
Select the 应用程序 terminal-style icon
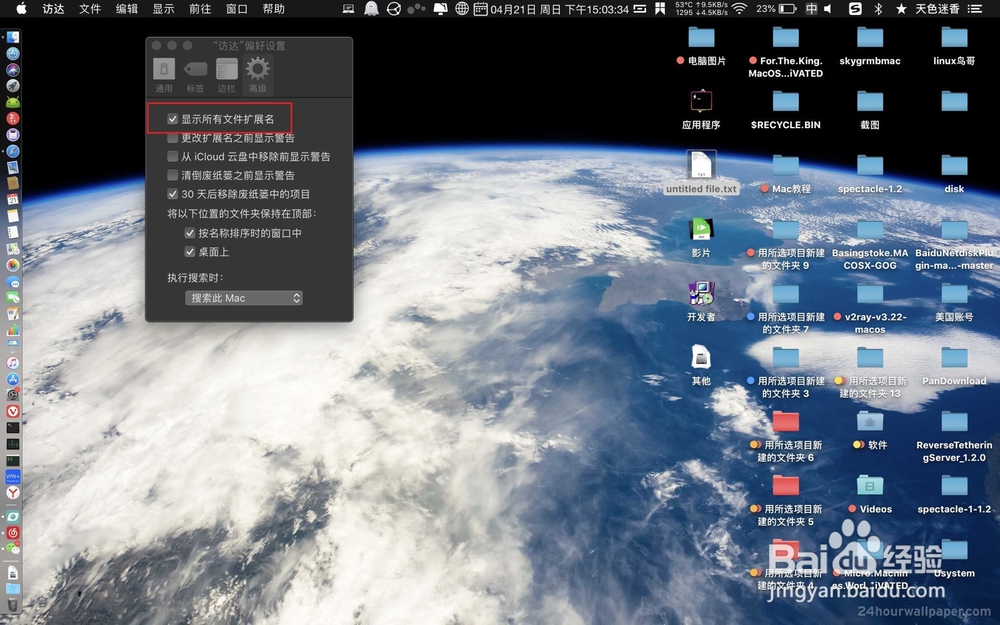coord(701,101)
